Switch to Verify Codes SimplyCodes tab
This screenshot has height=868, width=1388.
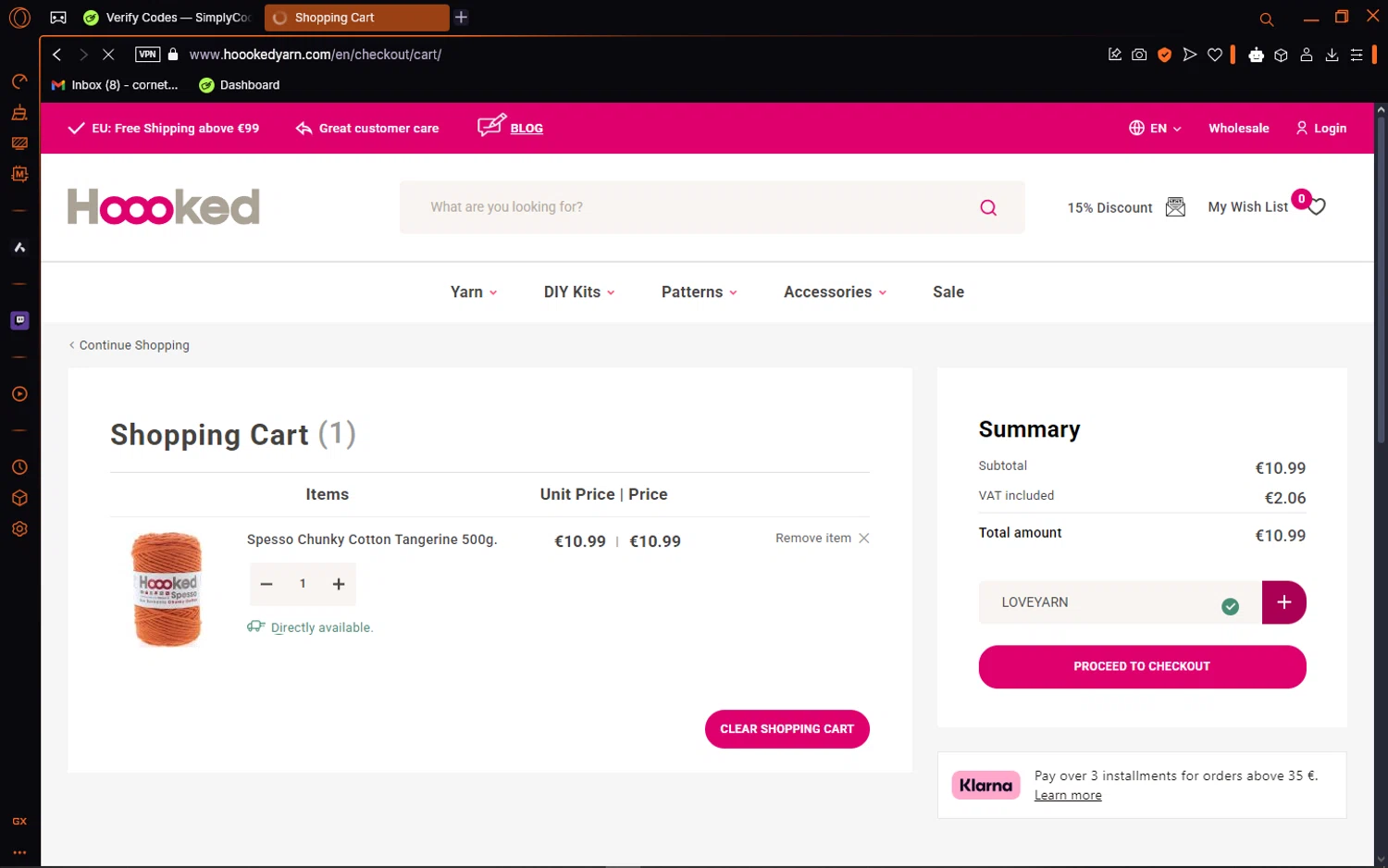(x=167, y=18)
